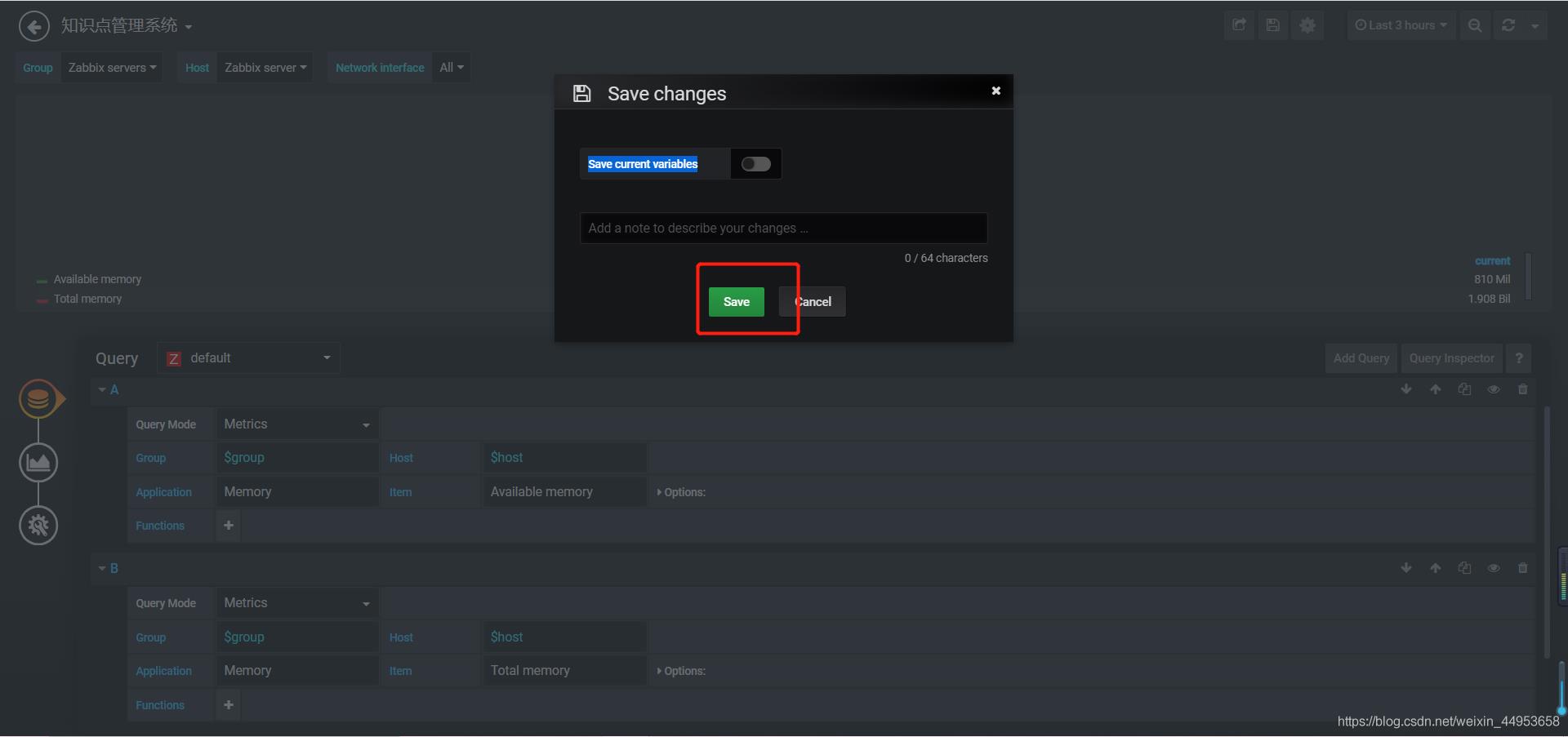Click Memory application field in query A
The image size is (1568, 737).
point(296,492)
